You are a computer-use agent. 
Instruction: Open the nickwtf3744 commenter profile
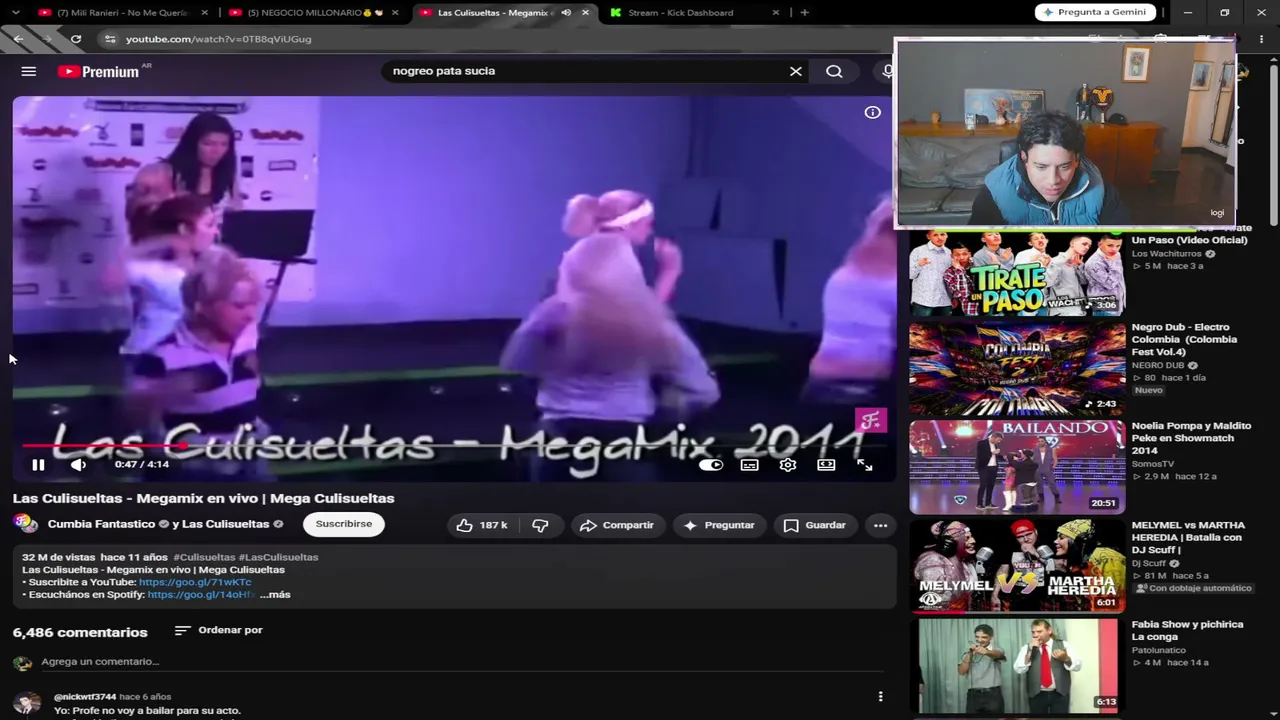85,696
